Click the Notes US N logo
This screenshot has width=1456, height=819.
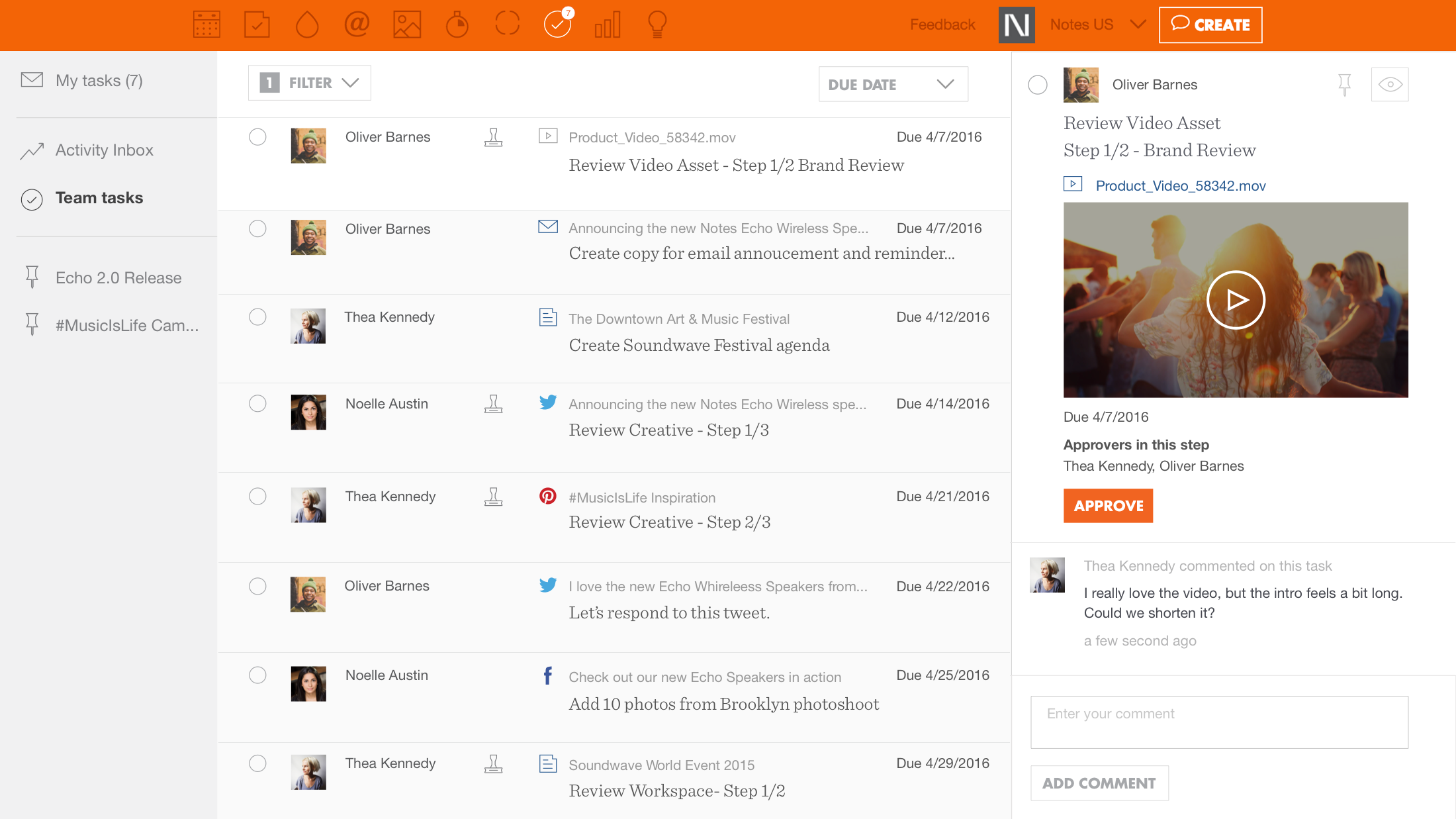[1017, 25]
